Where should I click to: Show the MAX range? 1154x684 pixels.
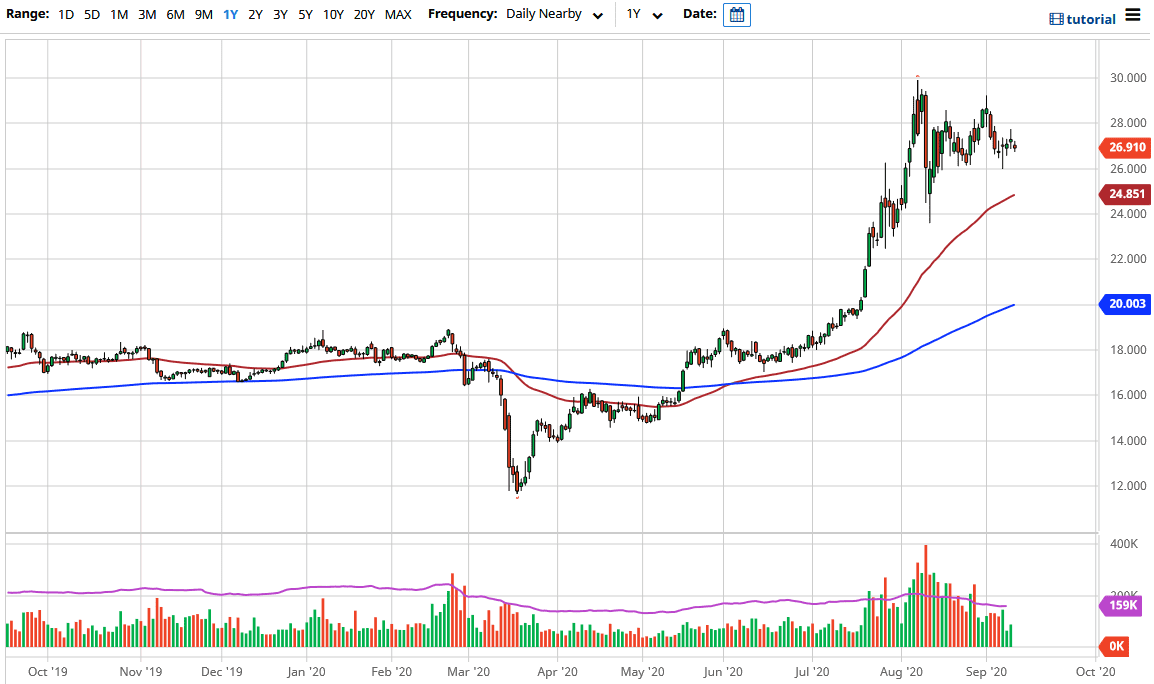[x=398, y=15]
